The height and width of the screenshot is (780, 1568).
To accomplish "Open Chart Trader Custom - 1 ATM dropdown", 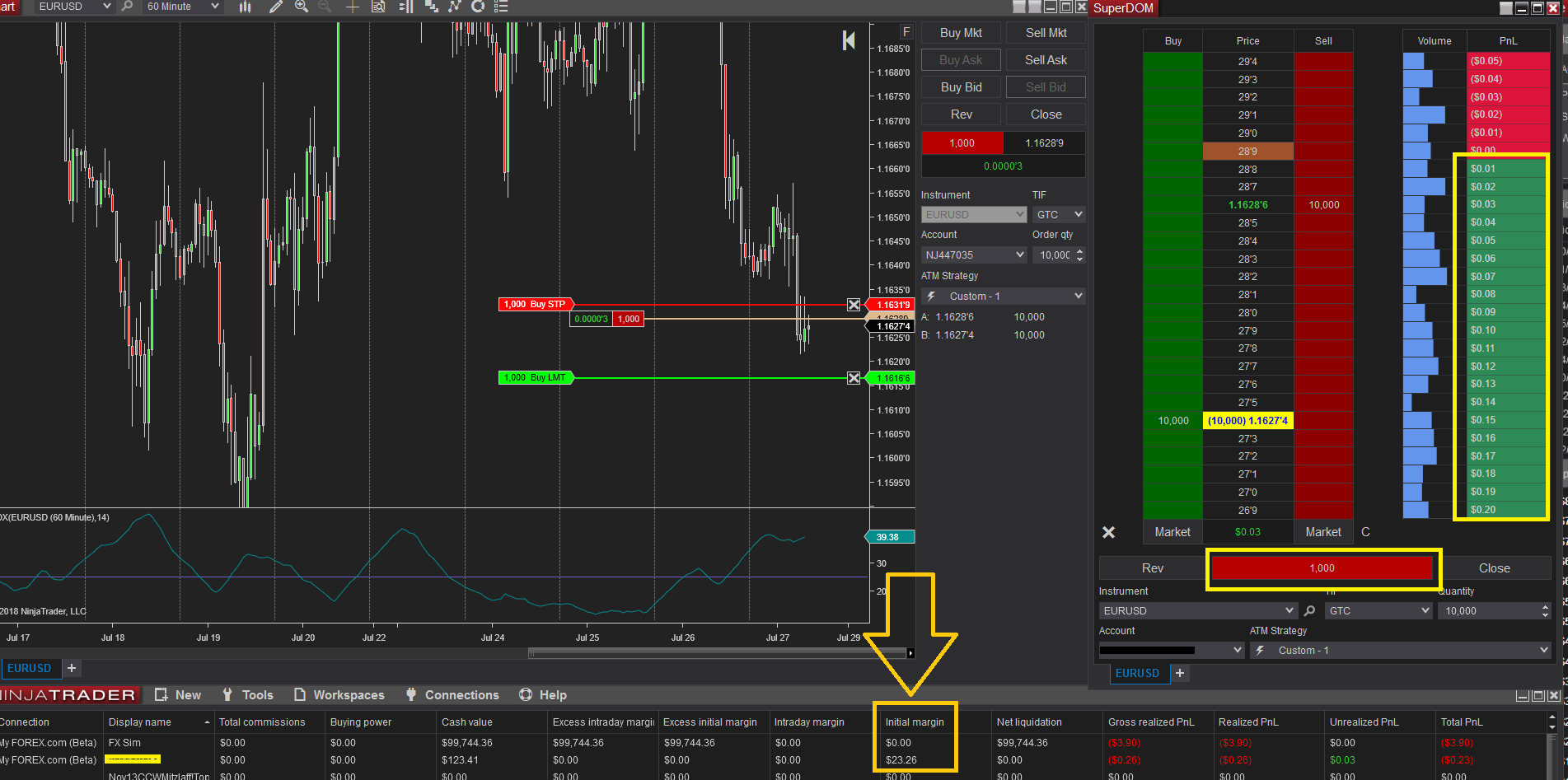I will coord(1004,297).
